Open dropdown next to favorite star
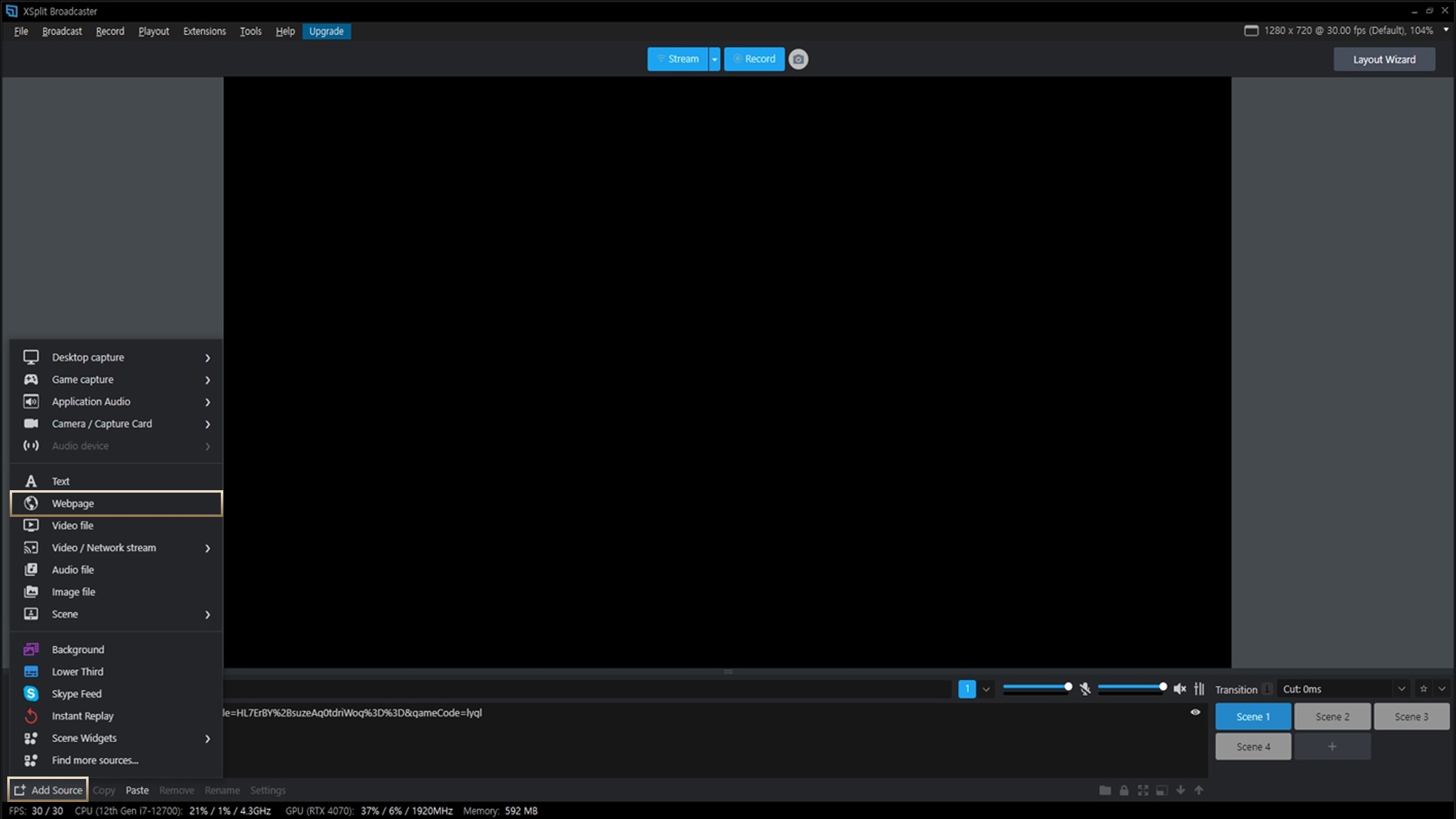 [x=1442, y=689]
